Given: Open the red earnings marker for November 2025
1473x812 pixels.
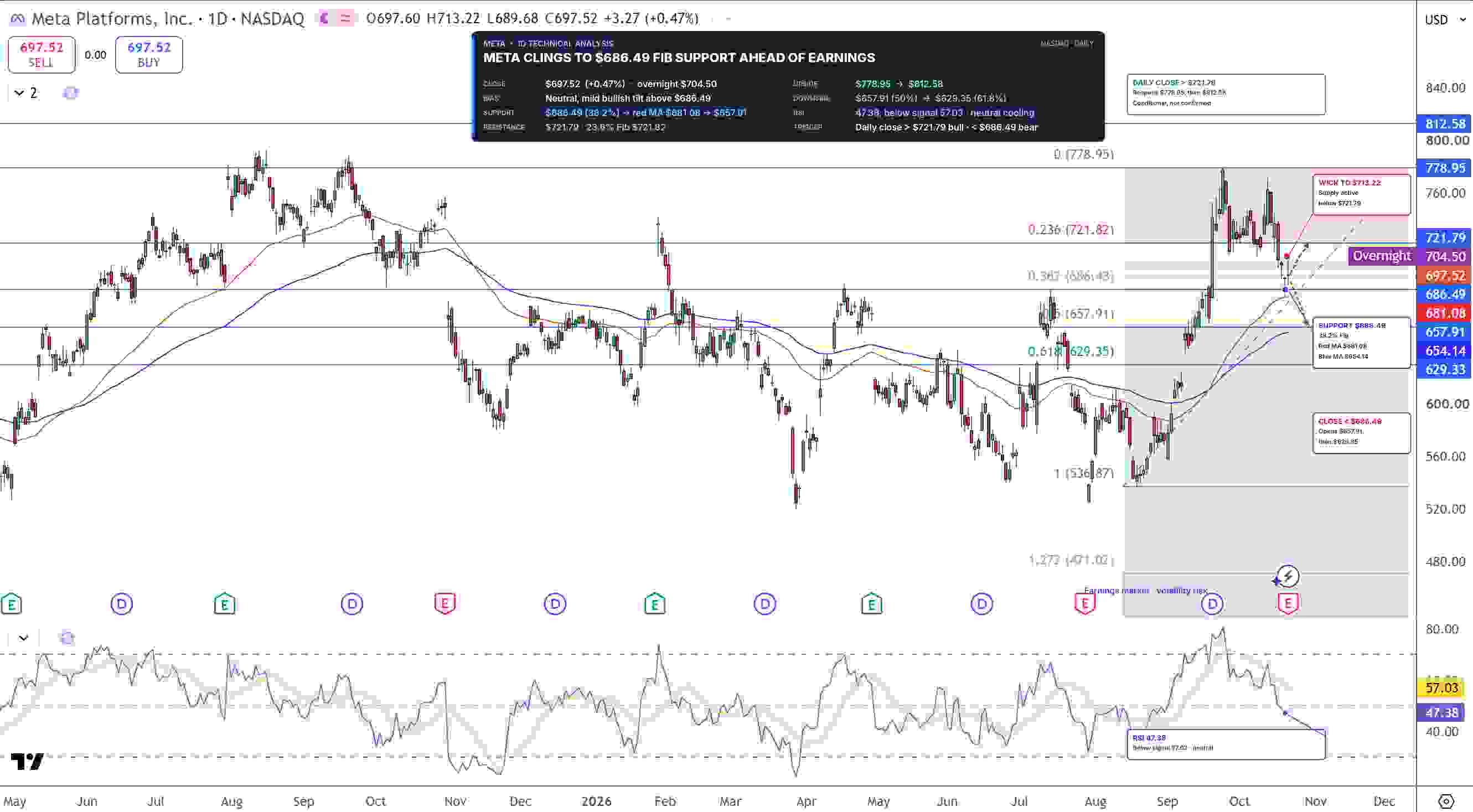Looking at the screenshot, I should (445, 603).
